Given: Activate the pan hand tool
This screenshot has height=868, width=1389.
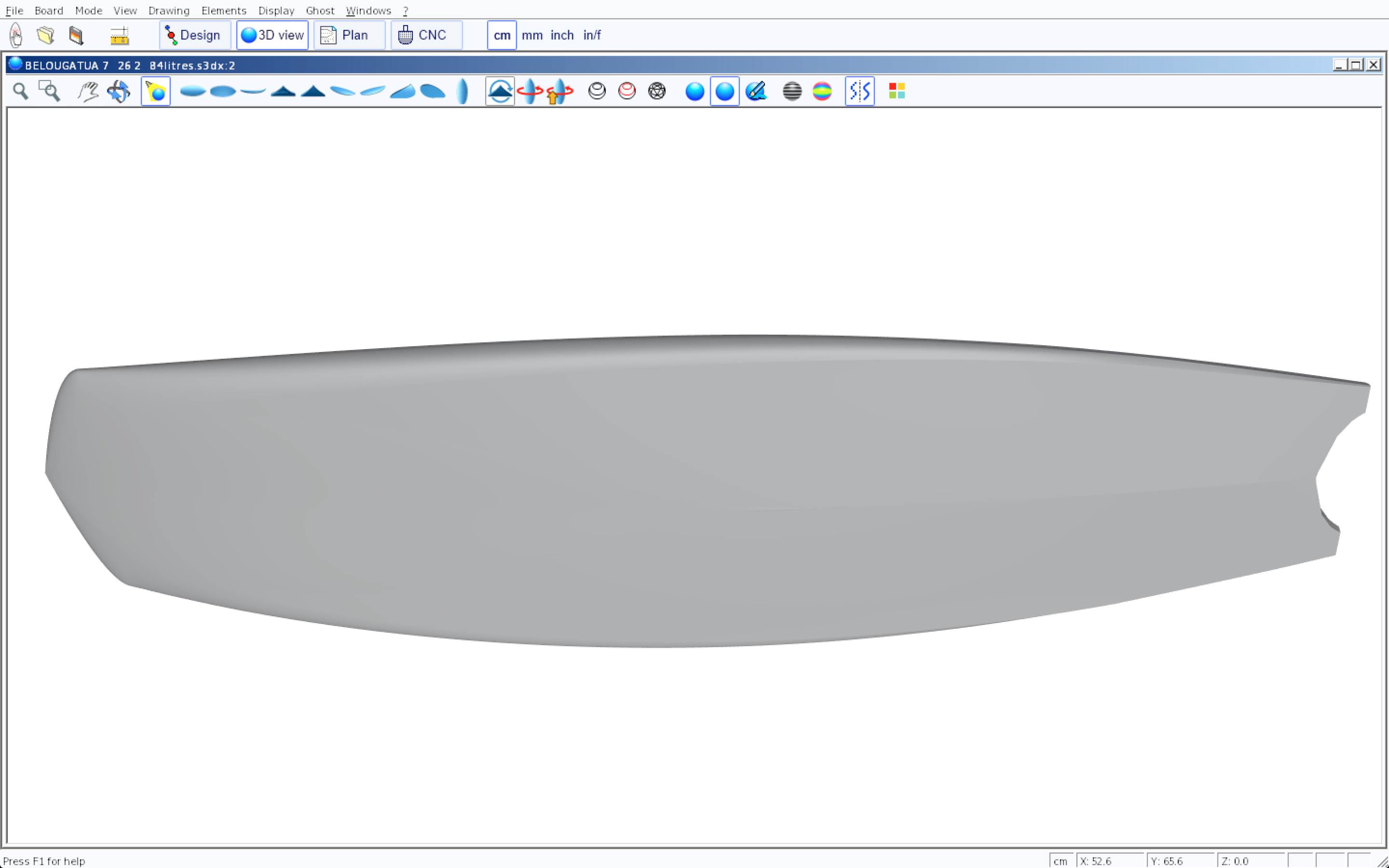Looking at the screenshot, I should click(88, 91).
